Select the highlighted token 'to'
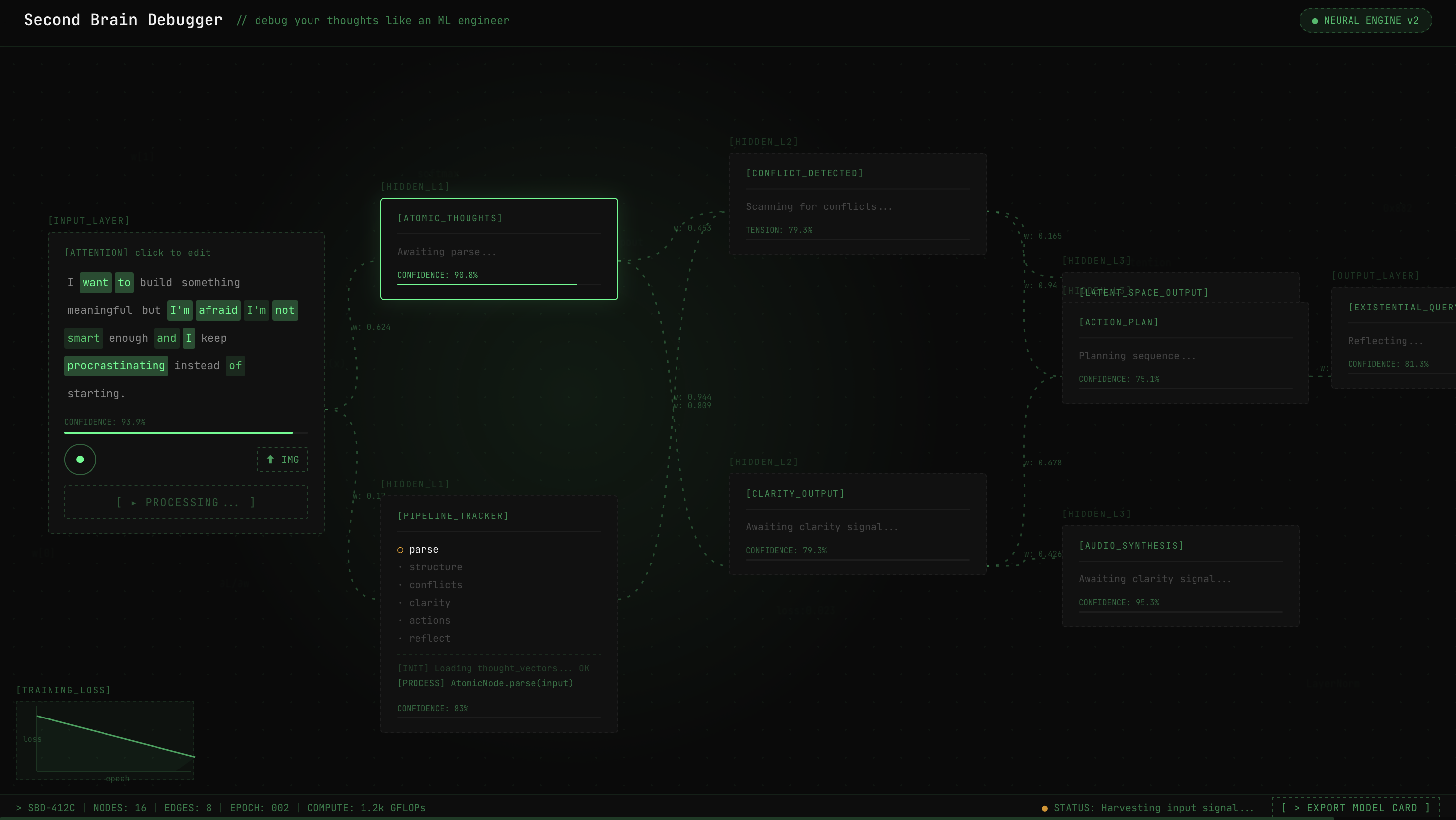Viewport: 1456px width, 820px height. tap(124, 283)
